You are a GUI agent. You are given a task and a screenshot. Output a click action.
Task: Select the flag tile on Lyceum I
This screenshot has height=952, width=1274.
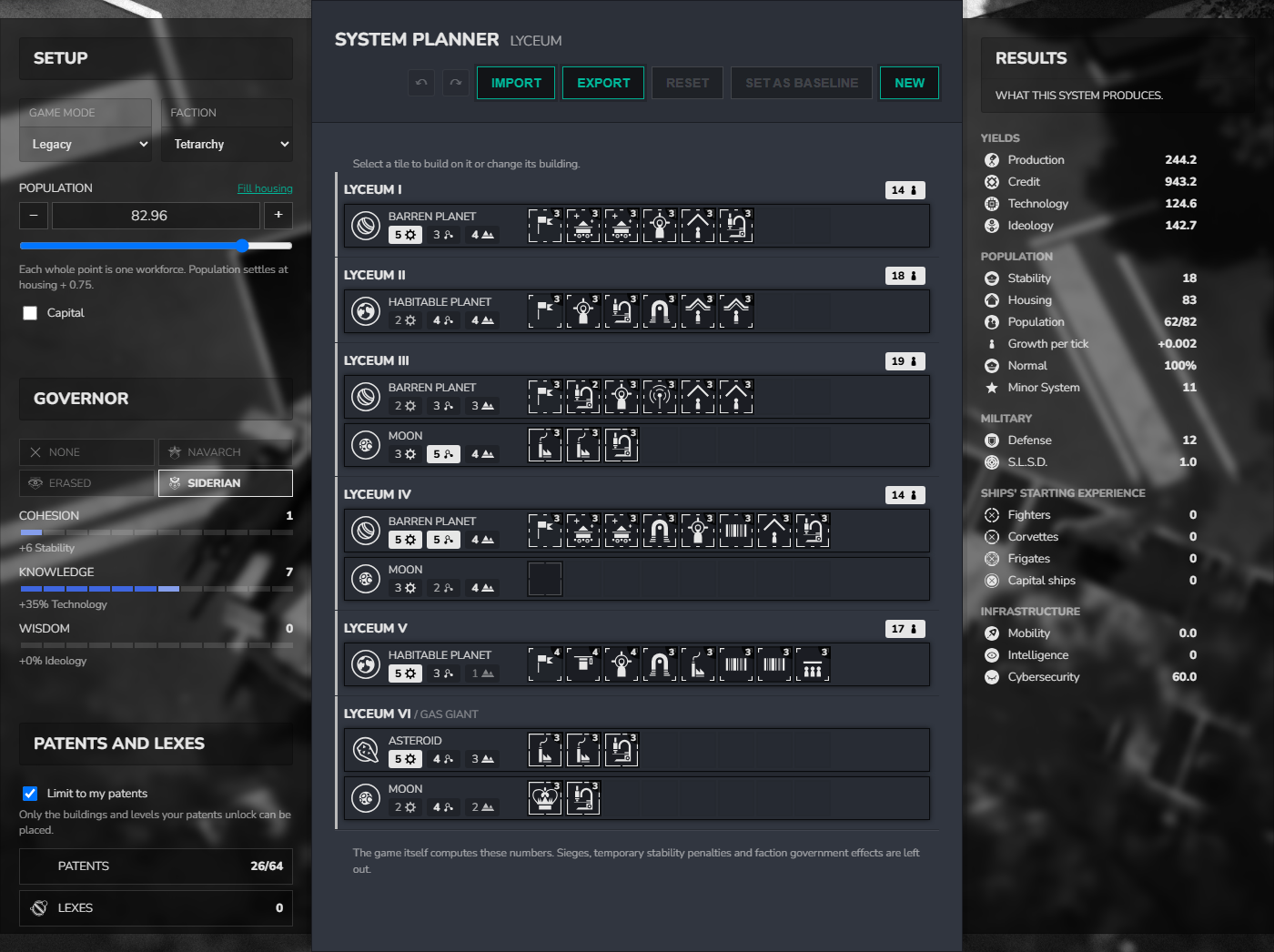545,226
